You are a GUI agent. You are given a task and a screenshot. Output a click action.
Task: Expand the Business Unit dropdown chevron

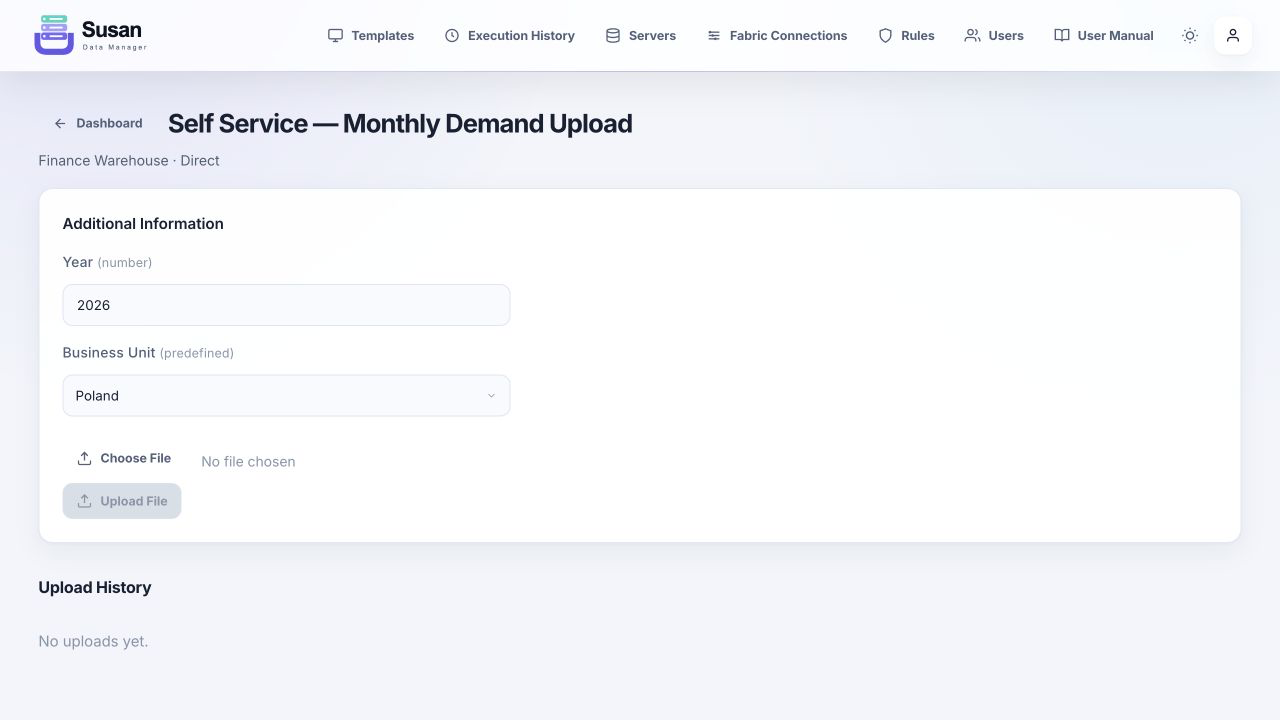pos(491,396)
